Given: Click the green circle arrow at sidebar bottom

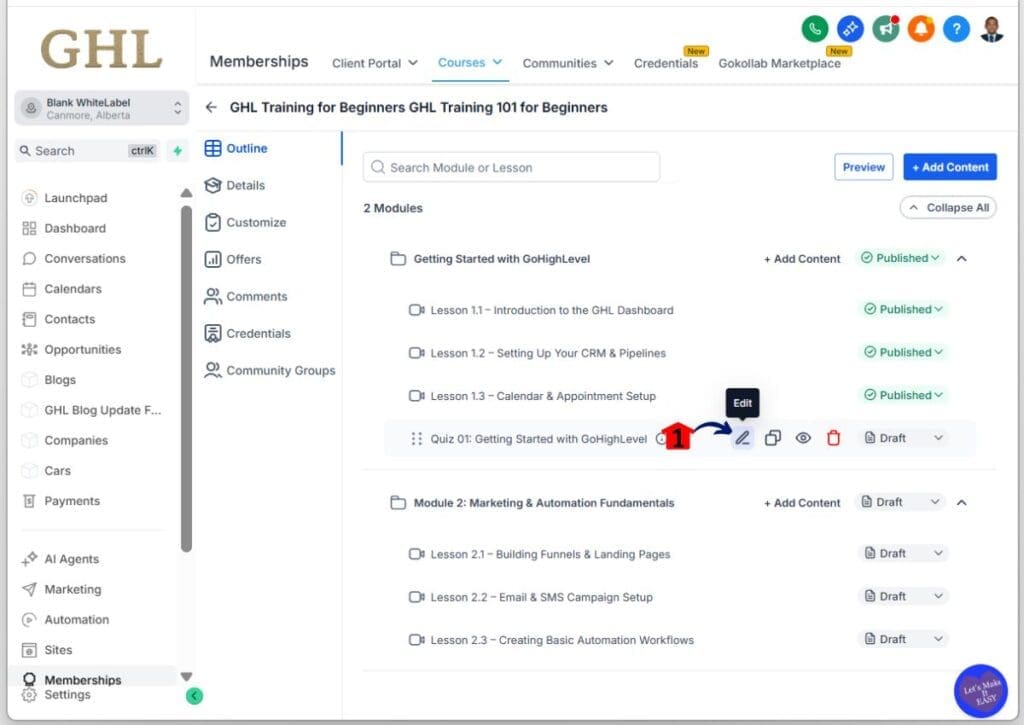Looking at the screenshot, I should click(x=195, y=695).
